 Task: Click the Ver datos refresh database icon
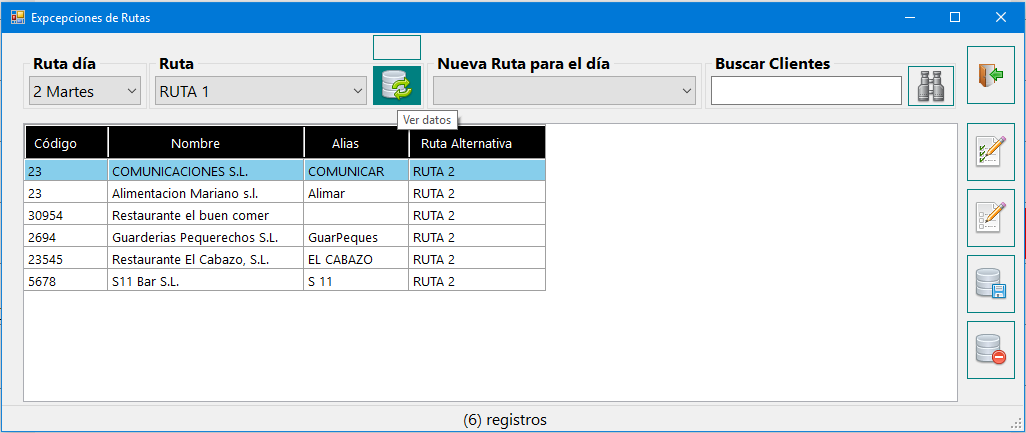point(397,86)
